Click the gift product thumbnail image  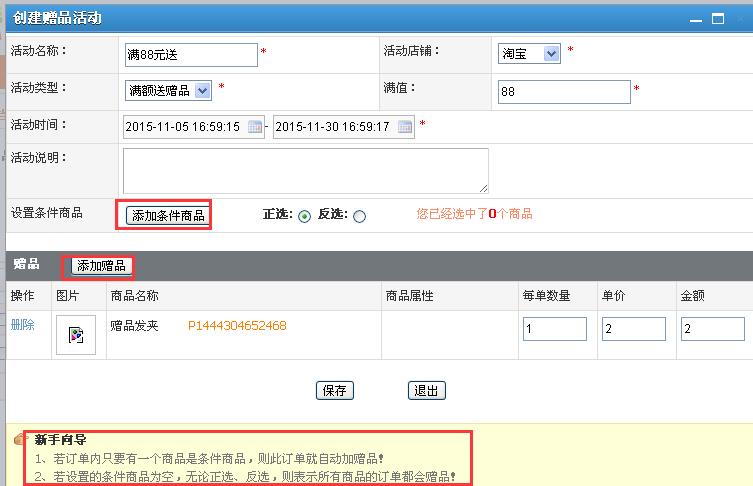(x=76, y=335)
